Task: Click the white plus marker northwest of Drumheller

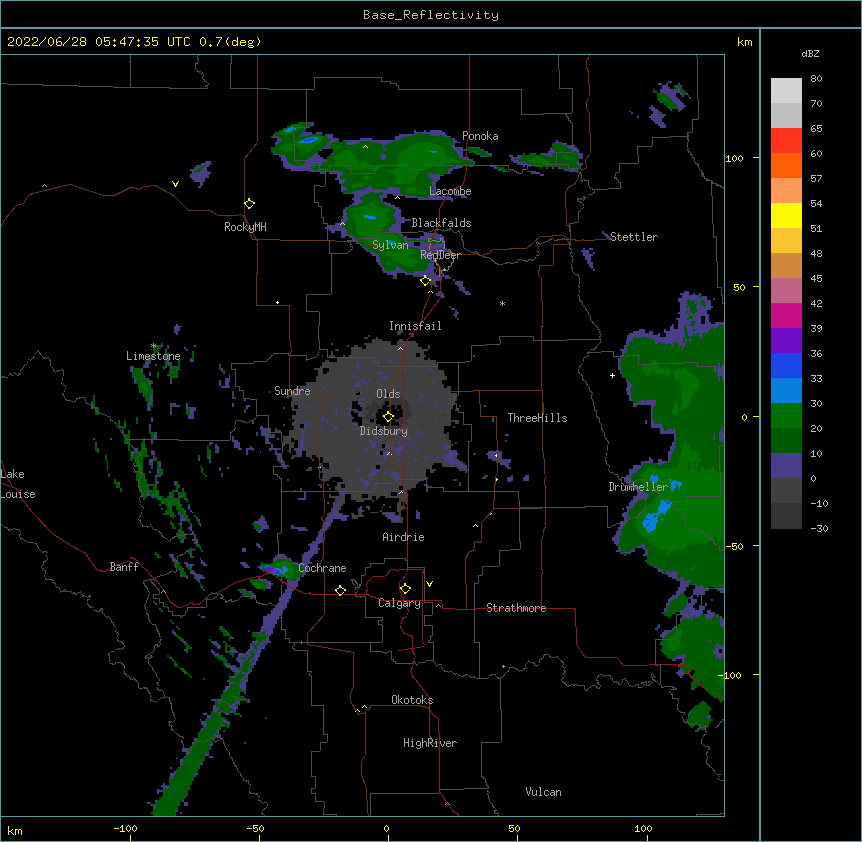Action: tap(612, 375)
